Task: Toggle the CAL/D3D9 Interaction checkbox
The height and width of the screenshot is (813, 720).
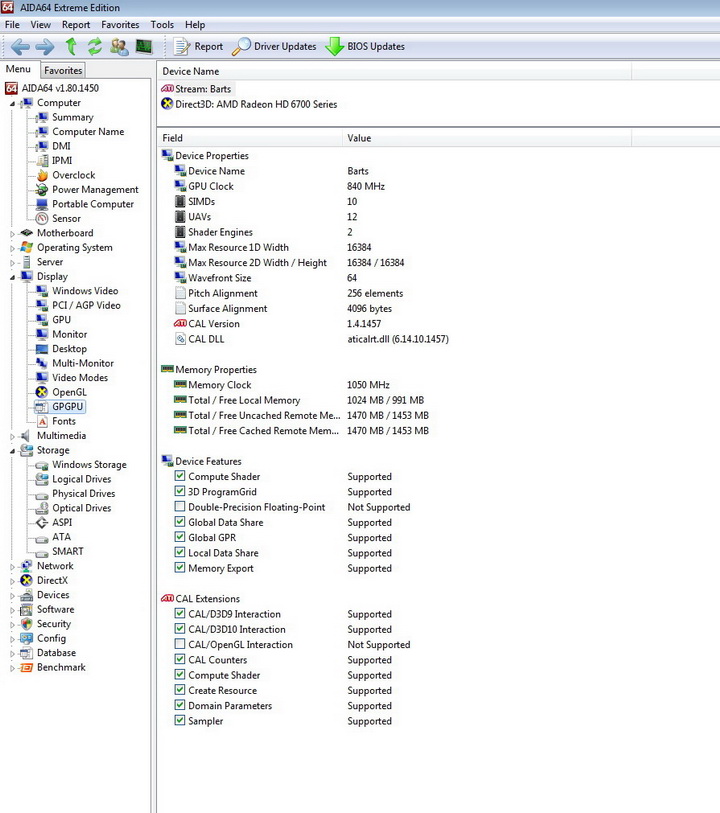Action: pyautogui.click(x=180, y=613)
